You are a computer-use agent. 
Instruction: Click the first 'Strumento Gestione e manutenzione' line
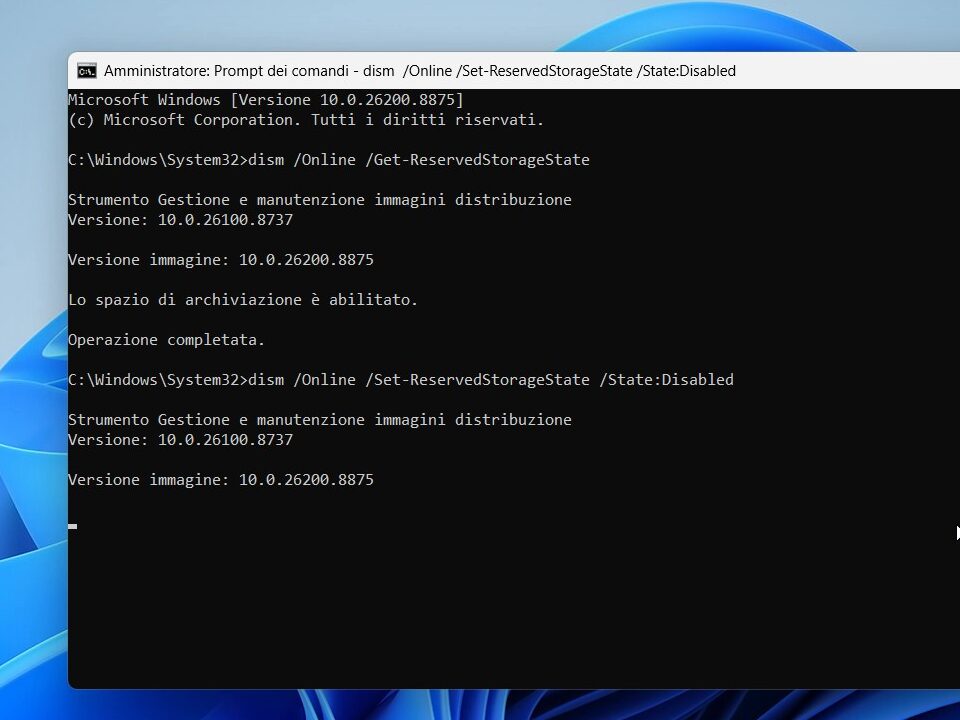click(x=320, y=200)
